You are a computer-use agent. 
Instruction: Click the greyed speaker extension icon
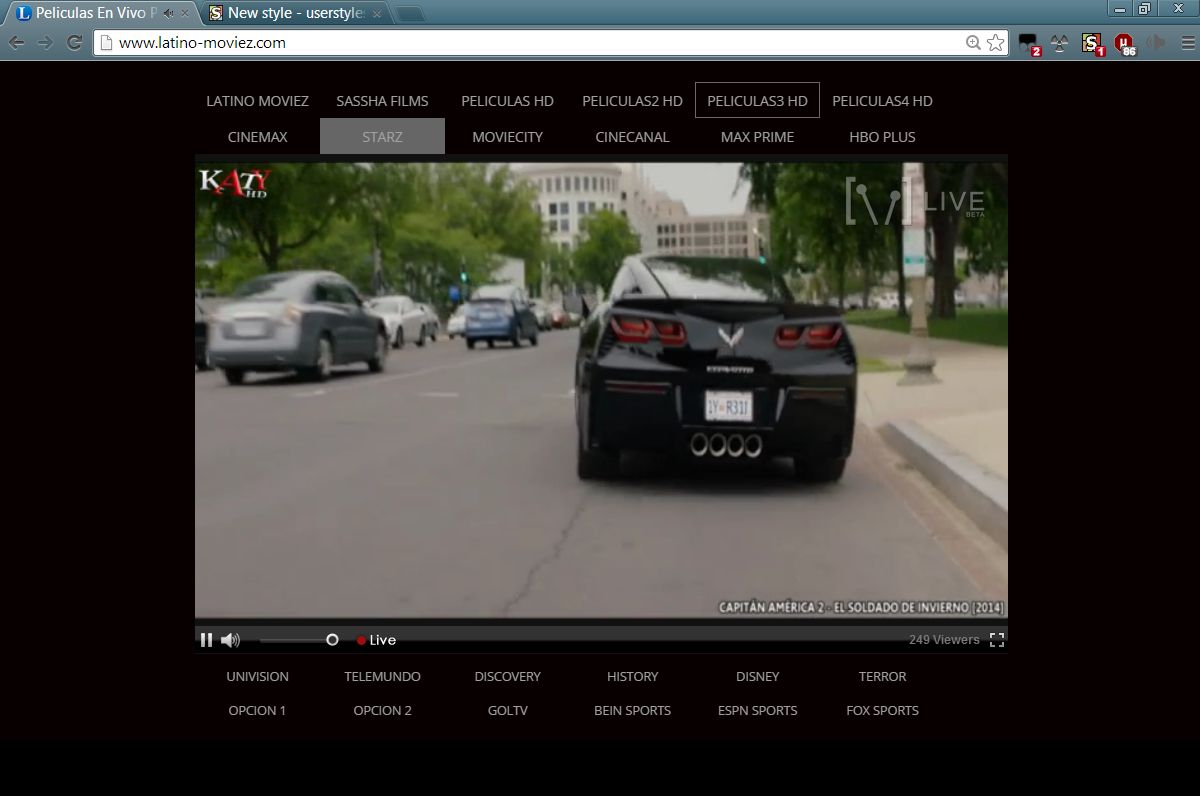[1156, 43]
